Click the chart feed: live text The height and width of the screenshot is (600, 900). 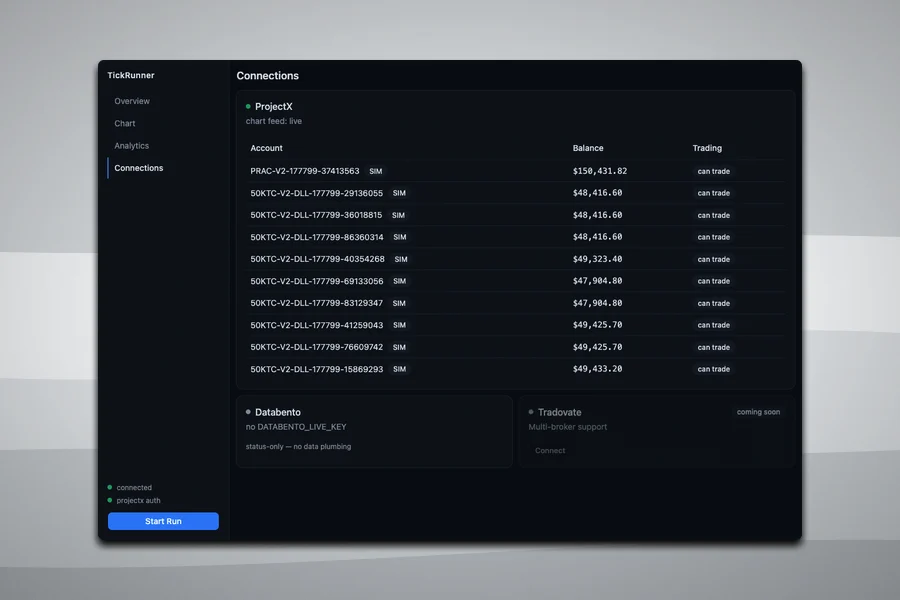pos(274,121)
